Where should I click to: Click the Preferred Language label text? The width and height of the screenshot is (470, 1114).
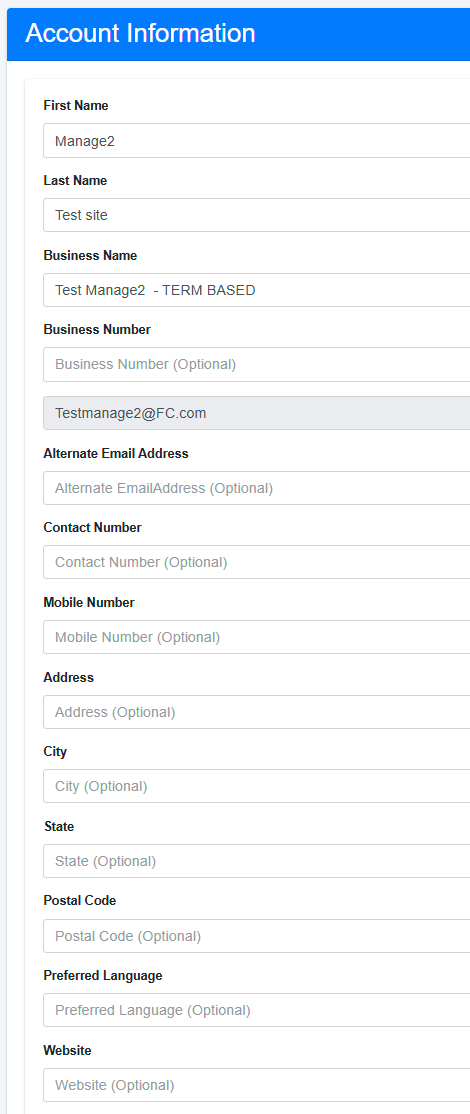(x=103, y=975)
